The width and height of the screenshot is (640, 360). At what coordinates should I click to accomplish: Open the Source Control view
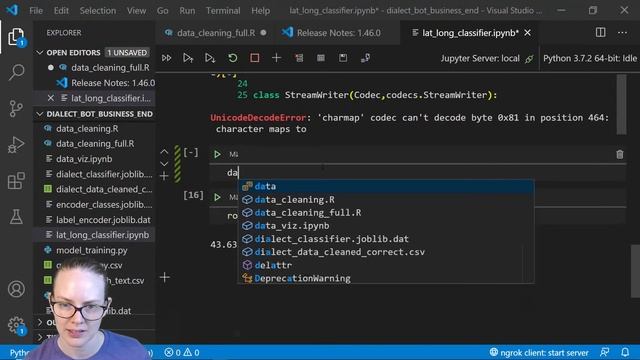(x=16, y=109)
